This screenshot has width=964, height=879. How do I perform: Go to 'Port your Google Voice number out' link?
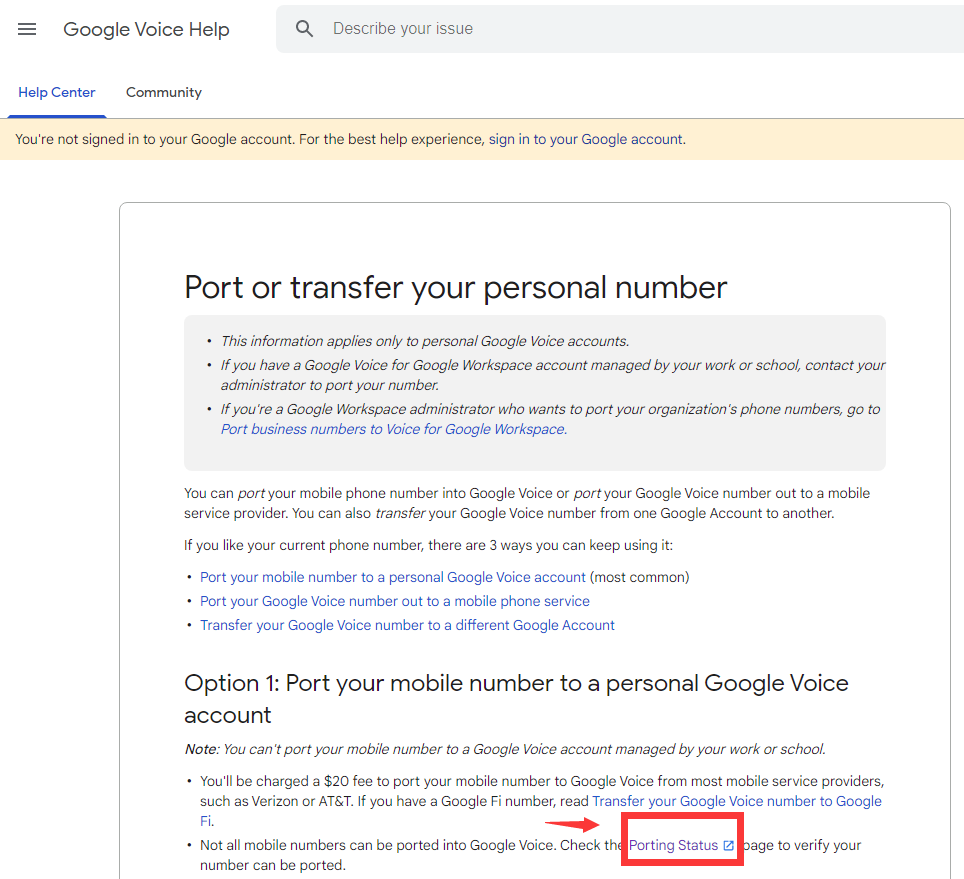coord(394,601)
